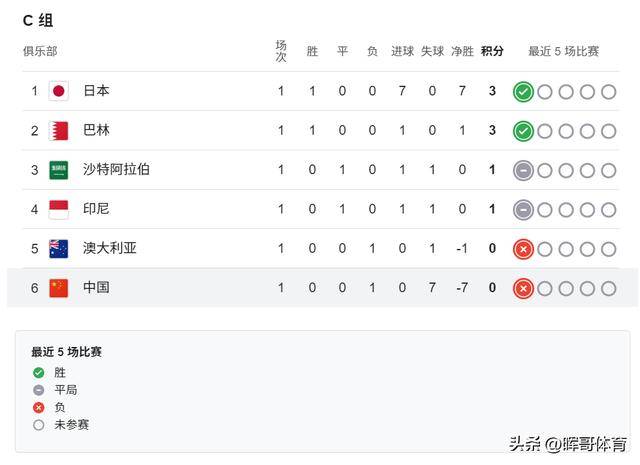Open team 澳大利亚 in standings
Viewport: 640px width, 465px height.
pyautogui.click(x=109, y=248)
